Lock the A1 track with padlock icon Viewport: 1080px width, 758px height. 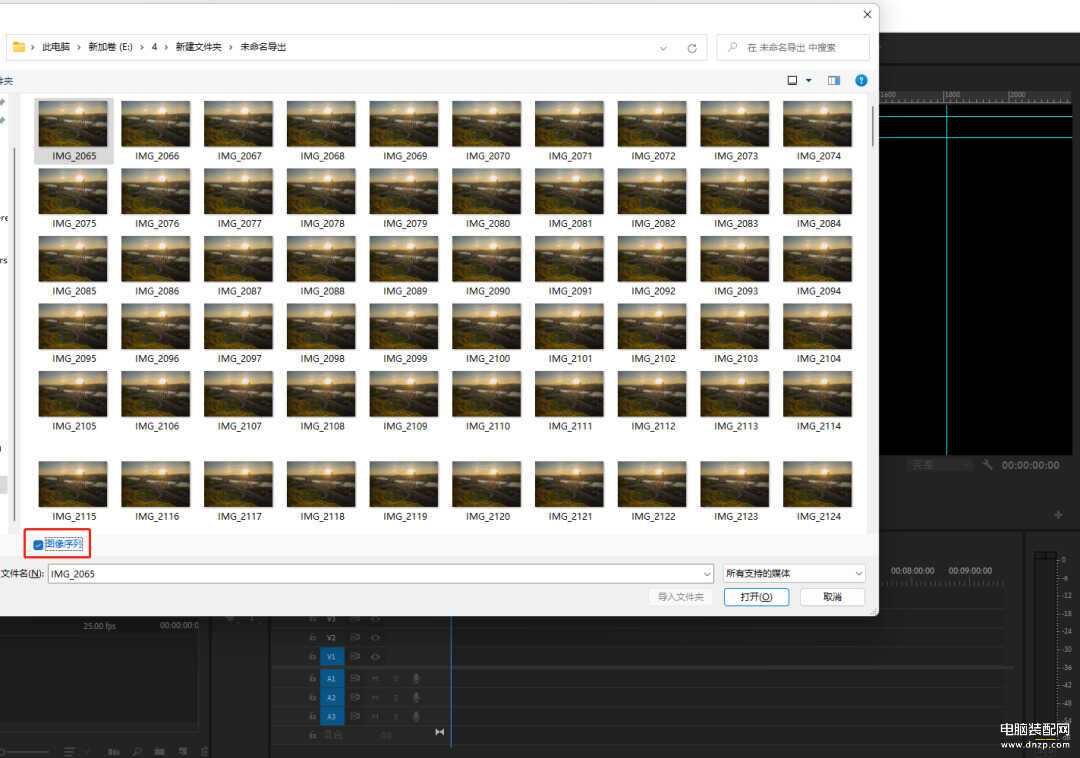[312, 679]
